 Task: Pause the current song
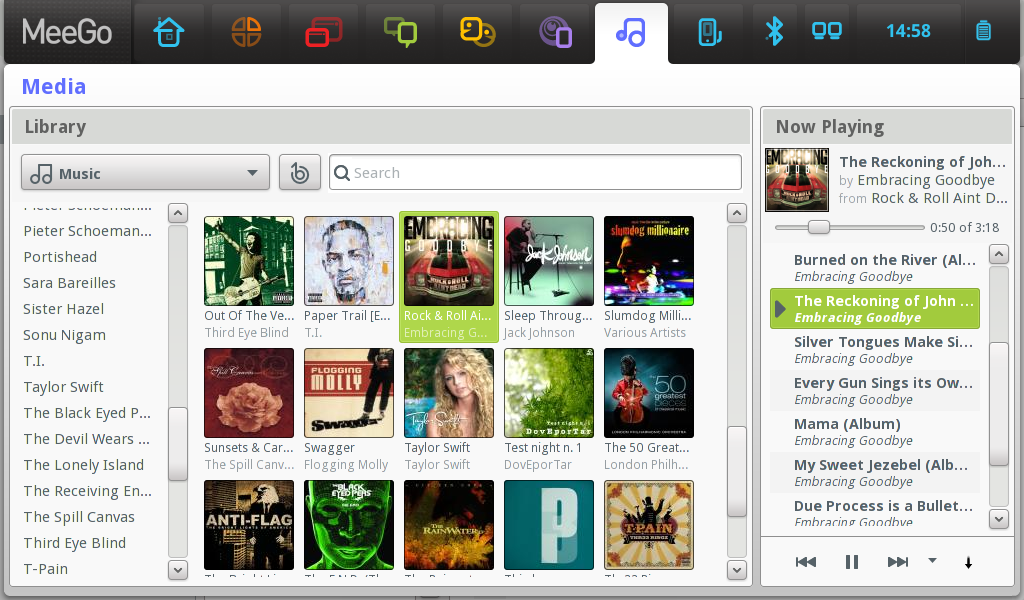click(x=852, y=562)
